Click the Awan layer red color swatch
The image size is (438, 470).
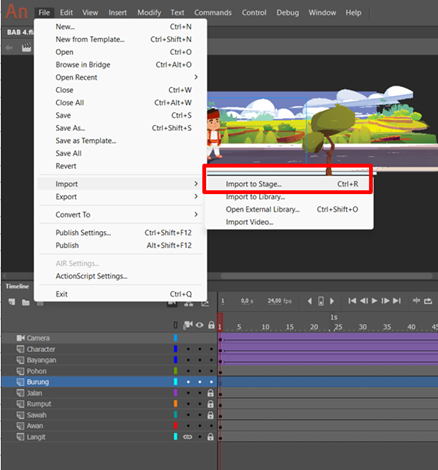coord(176,426)
